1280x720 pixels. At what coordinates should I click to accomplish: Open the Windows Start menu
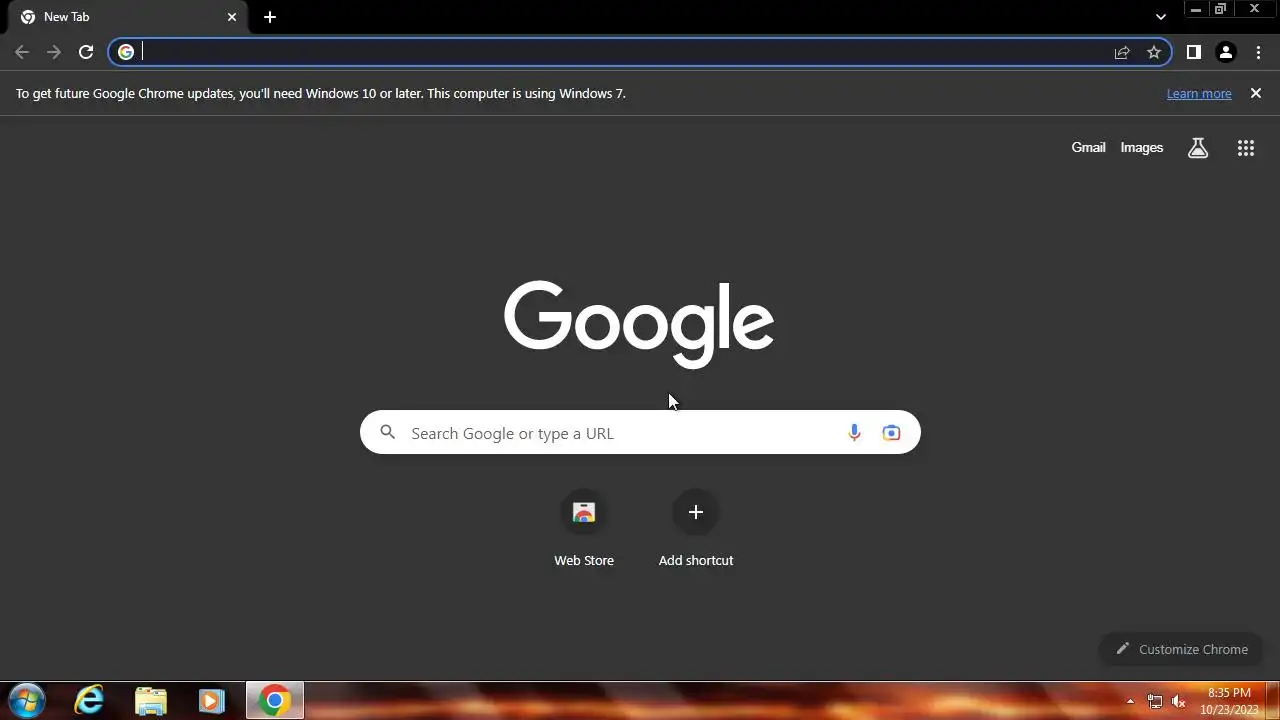coord(27,700)
